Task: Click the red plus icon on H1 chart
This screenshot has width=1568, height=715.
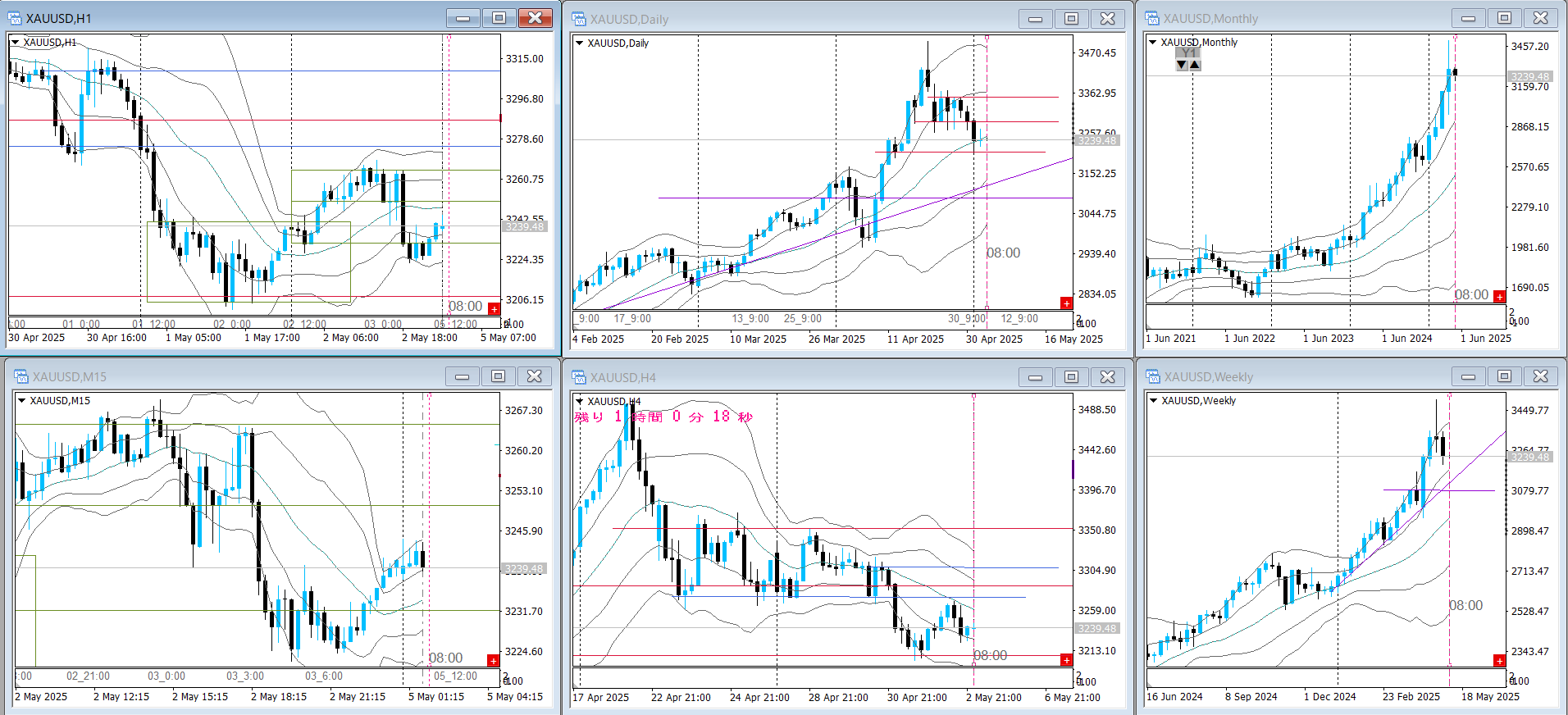Action: [494, 308]
